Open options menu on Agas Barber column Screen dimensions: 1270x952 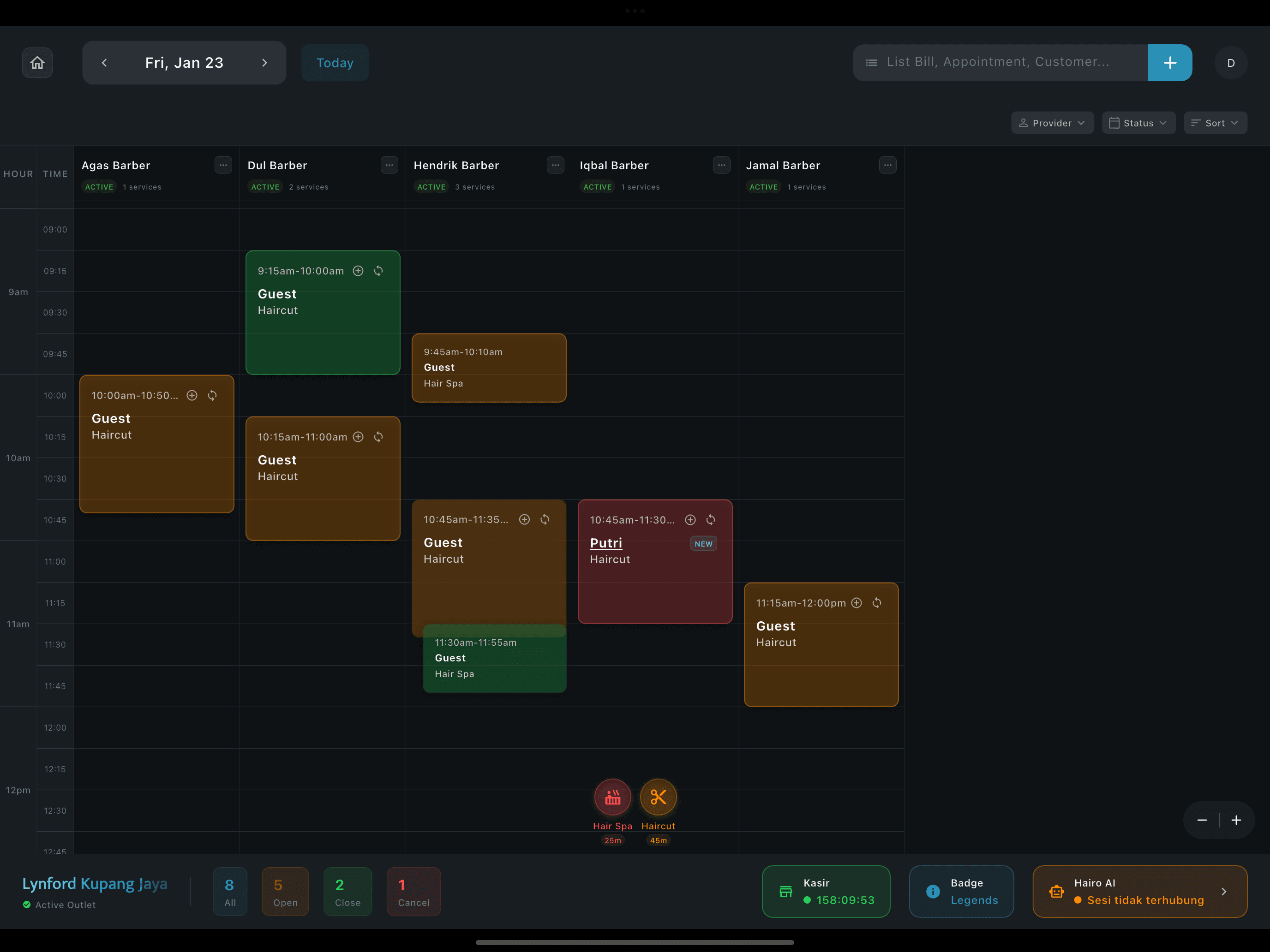pos(223,165)
